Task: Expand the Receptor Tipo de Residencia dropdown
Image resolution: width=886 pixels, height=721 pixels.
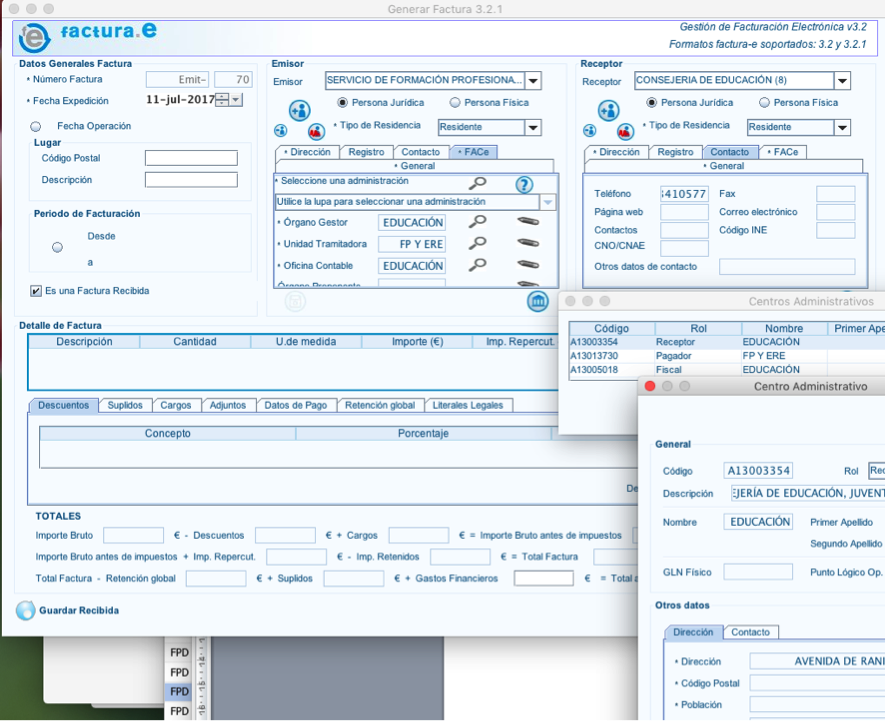Action: 842,128
